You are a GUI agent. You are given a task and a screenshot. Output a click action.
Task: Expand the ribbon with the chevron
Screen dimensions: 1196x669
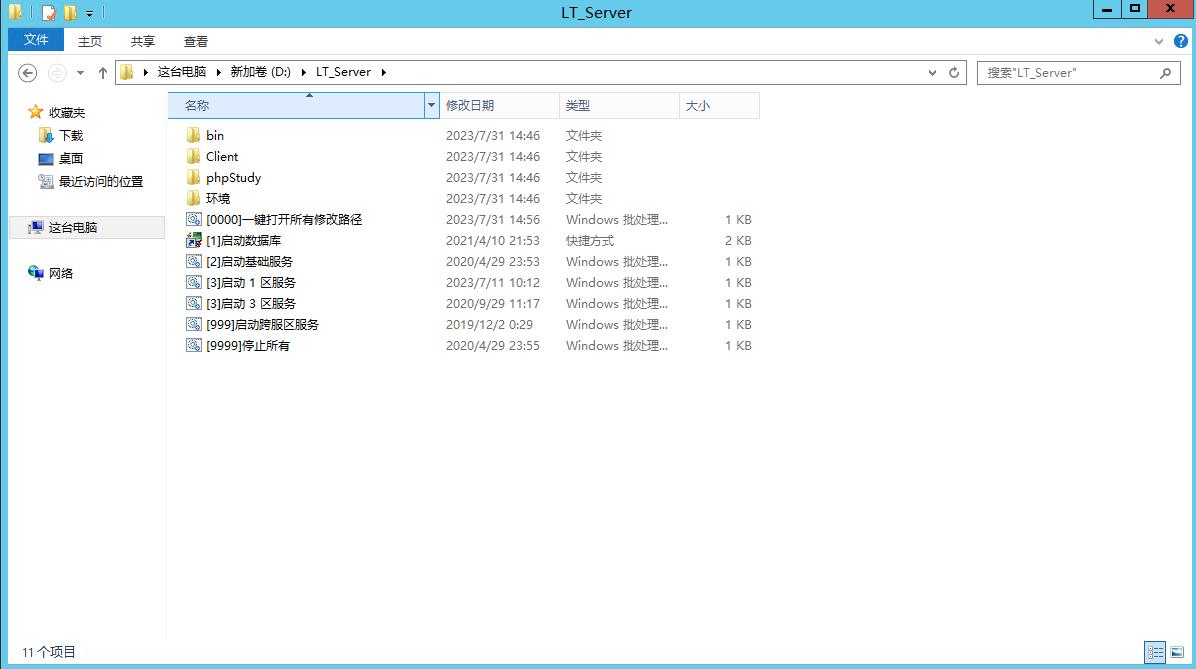tap(1159, 41)
